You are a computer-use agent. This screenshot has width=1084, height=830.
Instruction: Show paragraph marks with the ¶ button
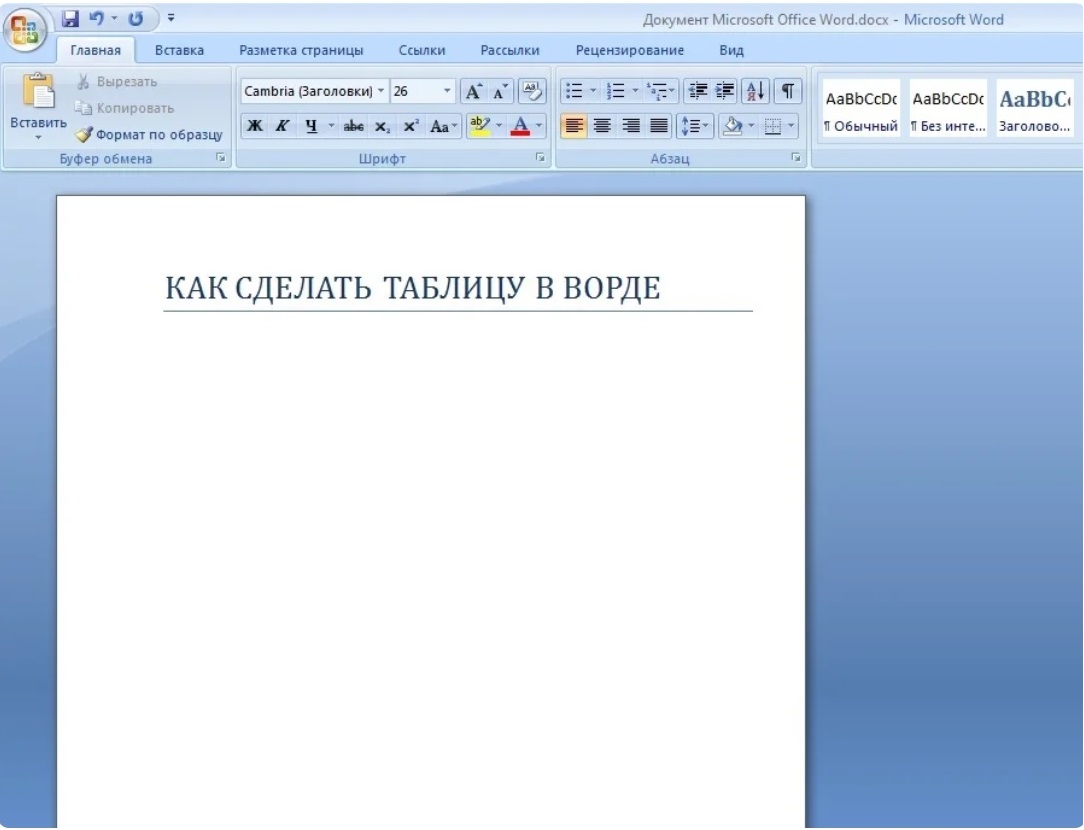coord(787,91)
